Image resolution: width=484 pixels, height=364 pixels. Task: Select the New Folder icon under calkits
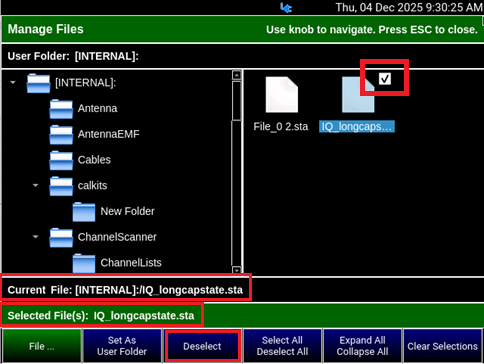coord(84,212)
